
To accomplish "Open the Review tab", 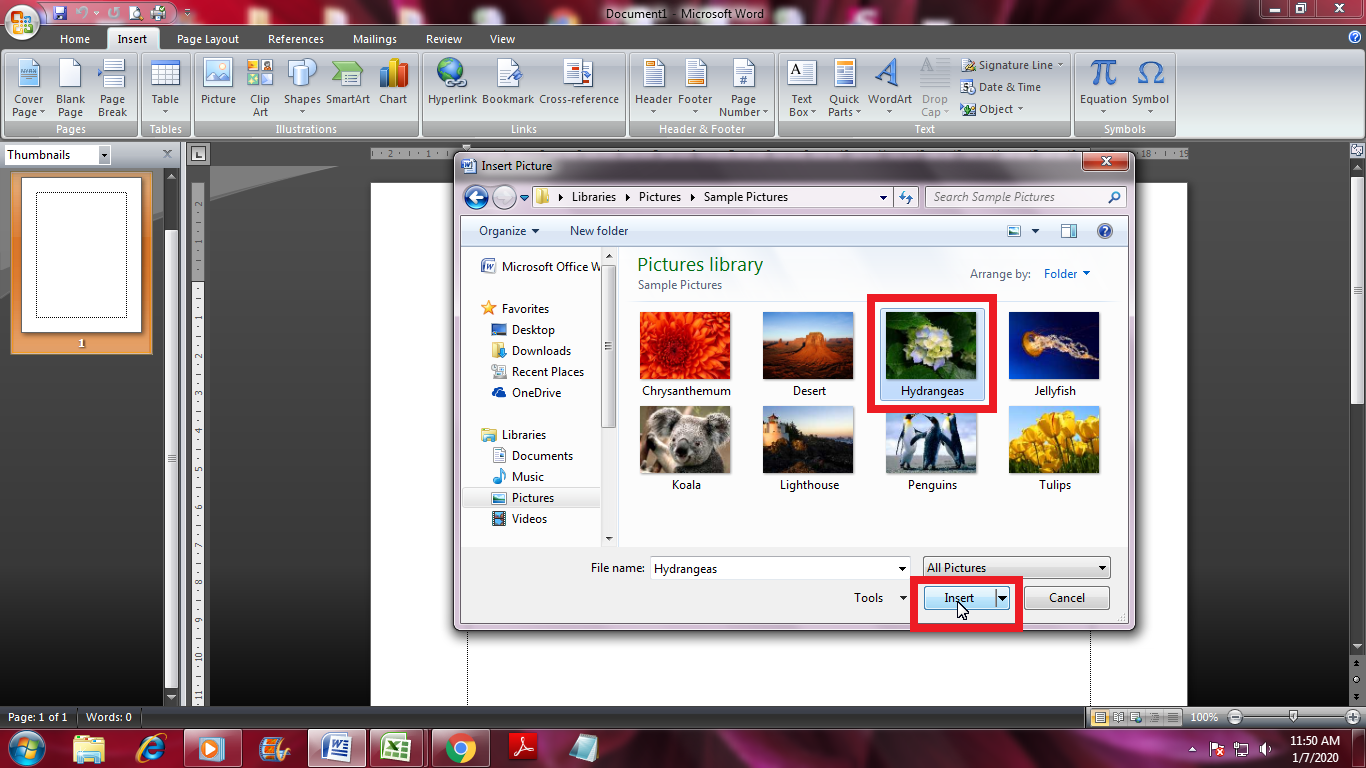I will click(x=444, y=39).
